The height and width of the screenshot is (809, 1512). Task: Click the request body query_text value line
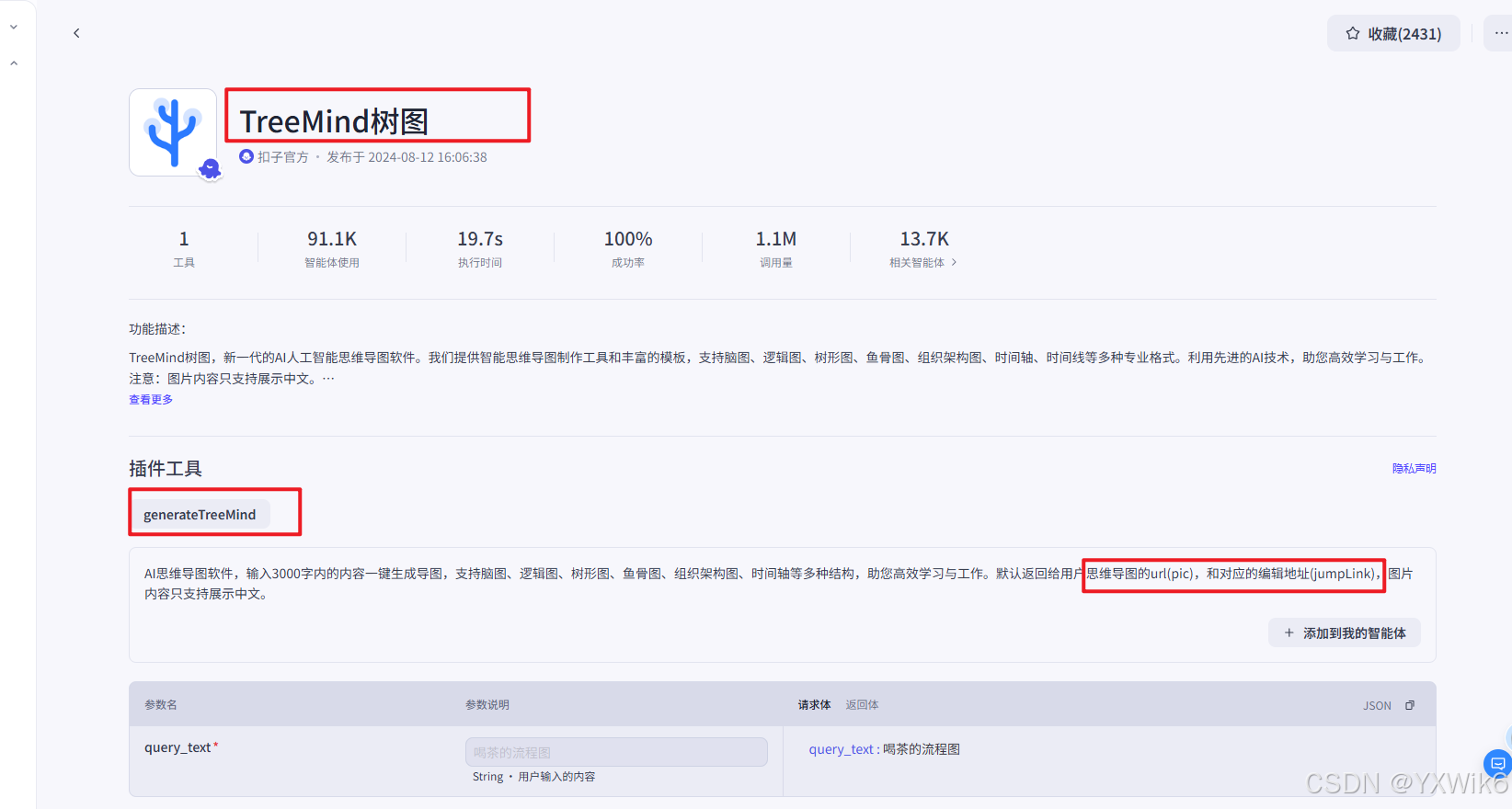click(x=885, y=749)
